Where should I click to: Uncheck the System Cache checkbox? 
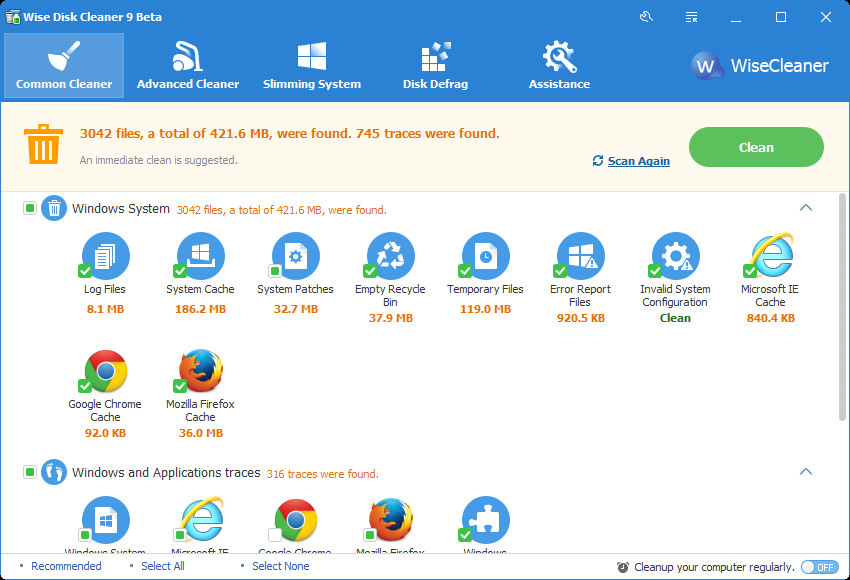tap(179, 270)
